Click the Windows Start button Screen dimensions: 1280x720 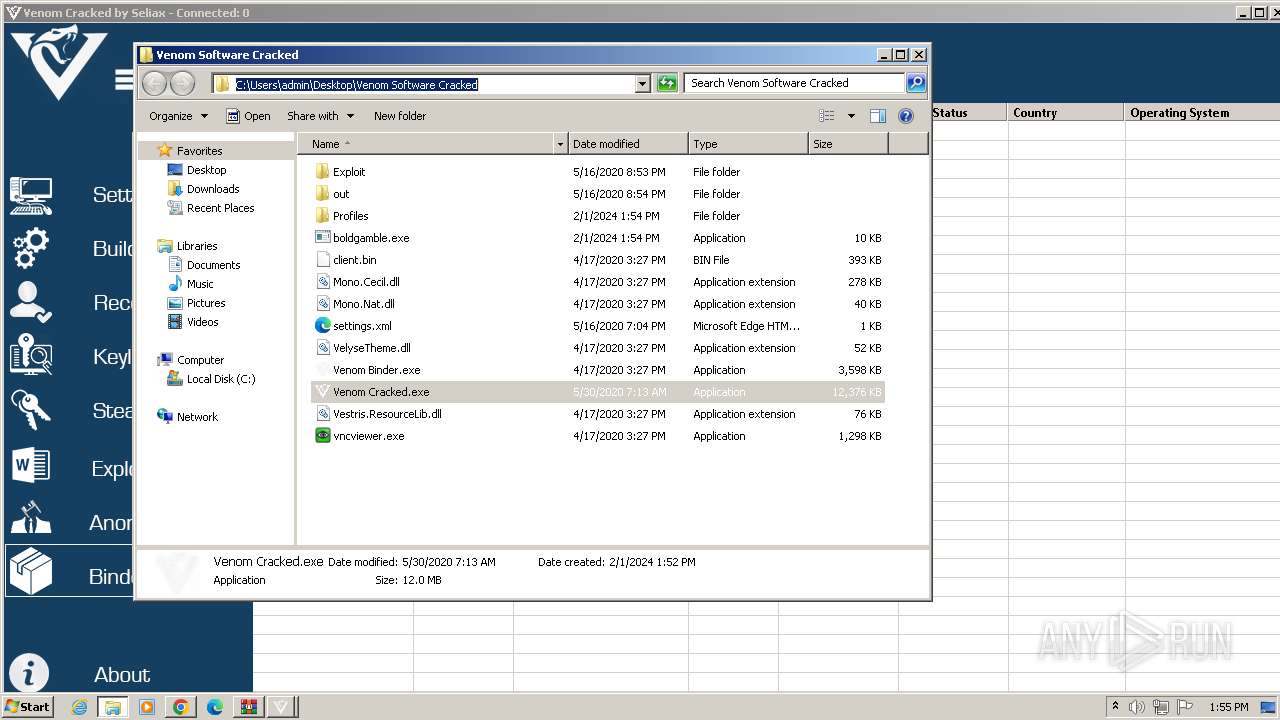point(27,707)
